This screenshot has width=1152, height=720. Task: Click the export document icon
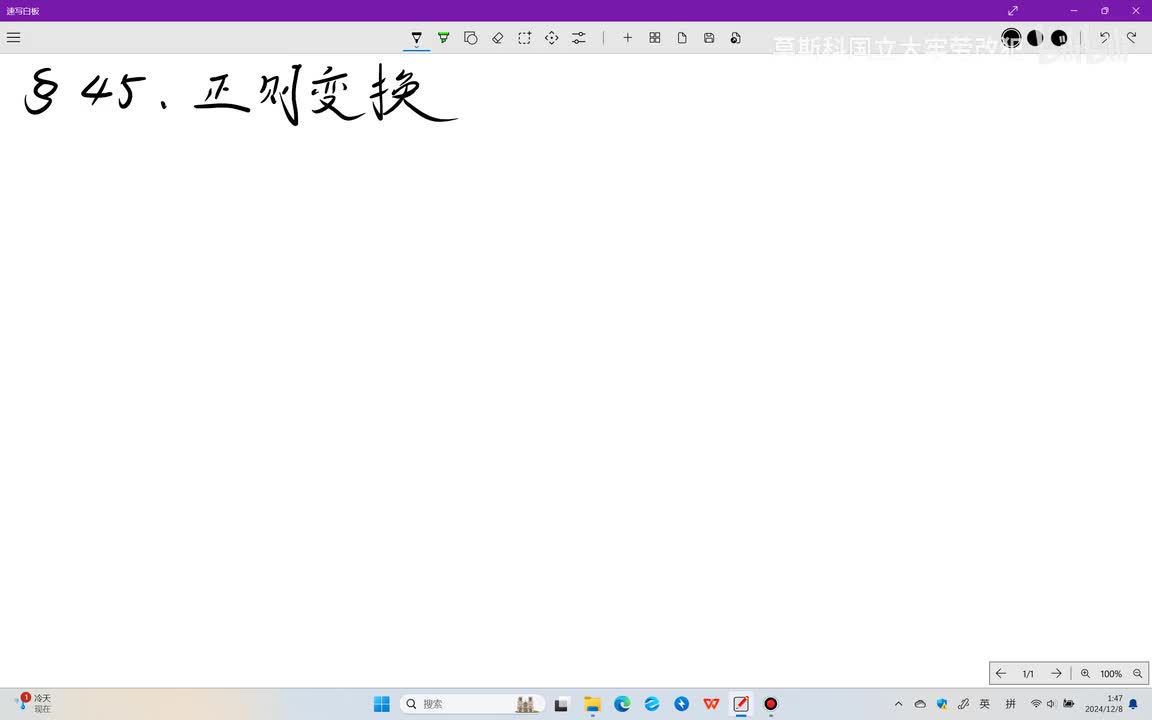coord(735,37)
